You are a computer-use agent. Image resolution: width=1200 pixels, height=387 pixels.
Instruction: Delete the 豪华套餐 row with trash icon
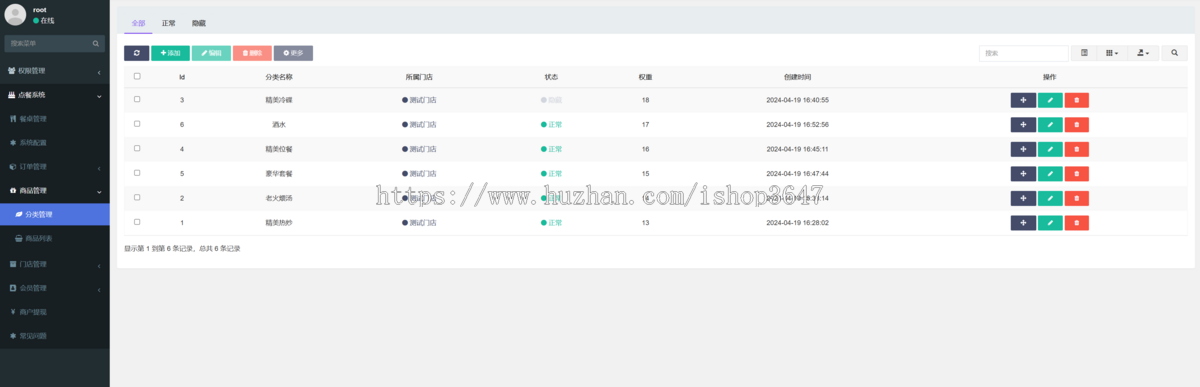click(1076, 174)
